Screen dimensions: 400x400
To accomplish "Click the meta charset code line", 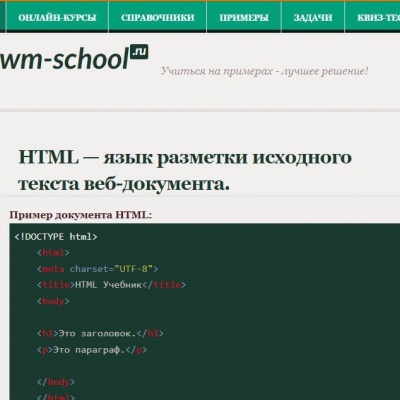I will click(97, 269).
